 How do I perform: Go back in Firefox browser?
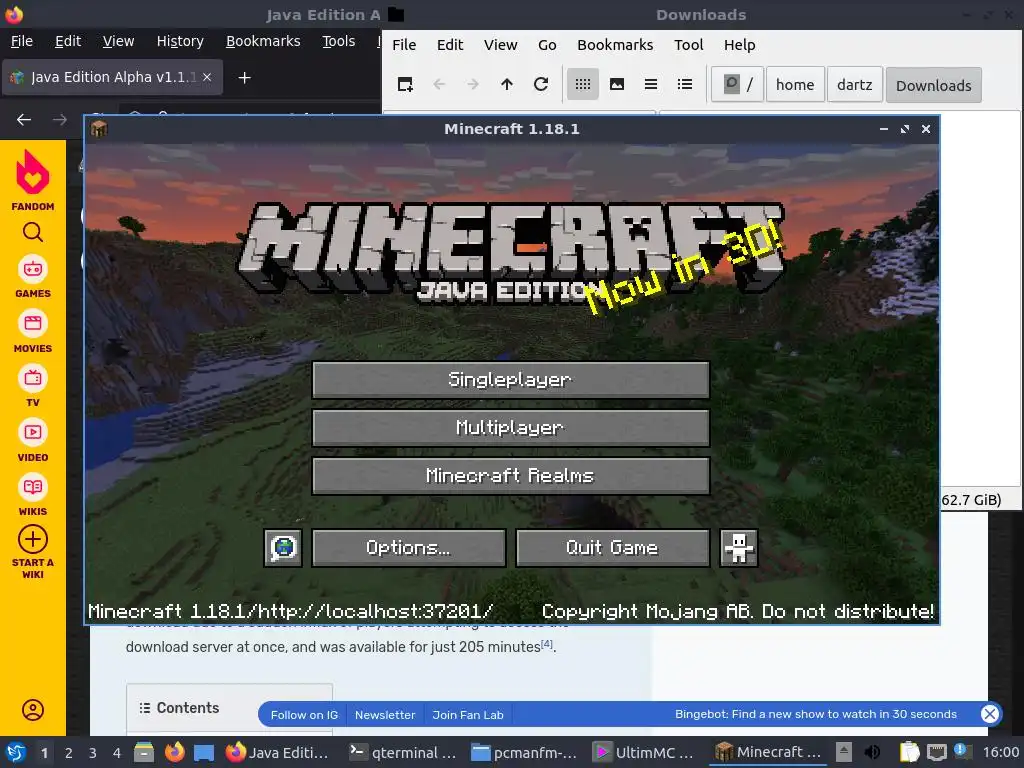pos(24,120)
